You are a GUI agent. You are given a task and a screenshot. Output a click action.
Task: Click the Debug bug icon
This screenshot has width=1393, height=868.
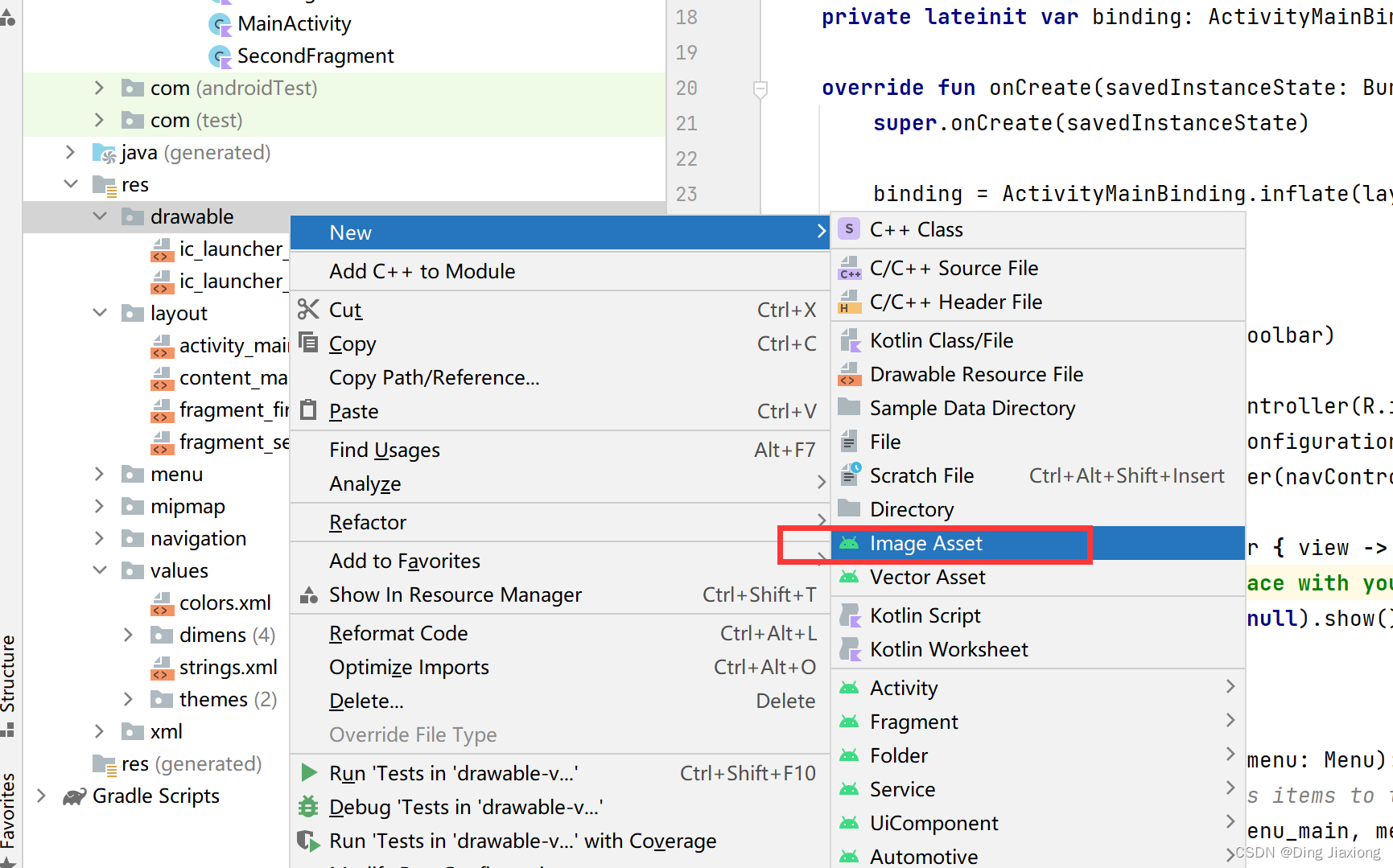(x=308, y=807)
